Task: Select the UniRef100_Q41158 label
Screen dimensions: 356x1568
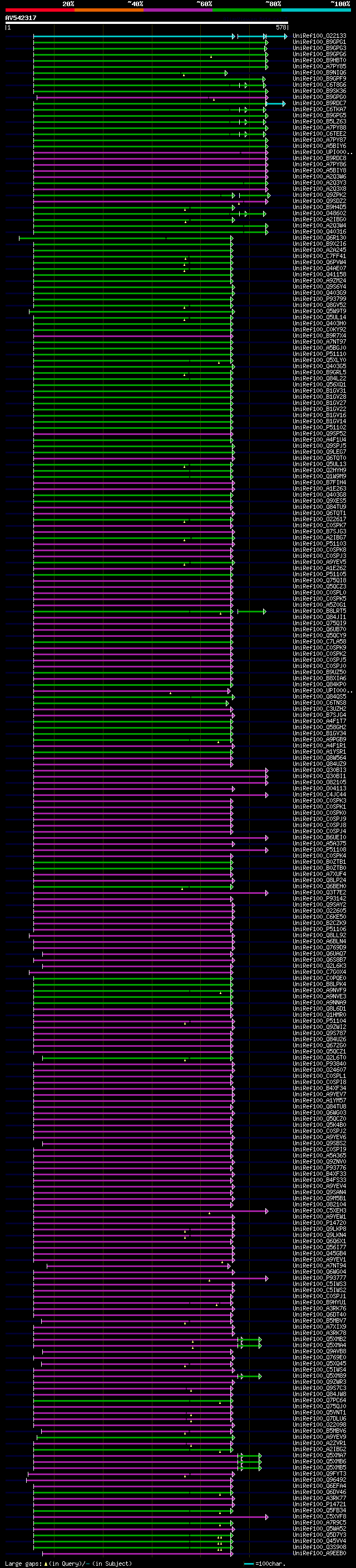Action: (x=319, y=275)
